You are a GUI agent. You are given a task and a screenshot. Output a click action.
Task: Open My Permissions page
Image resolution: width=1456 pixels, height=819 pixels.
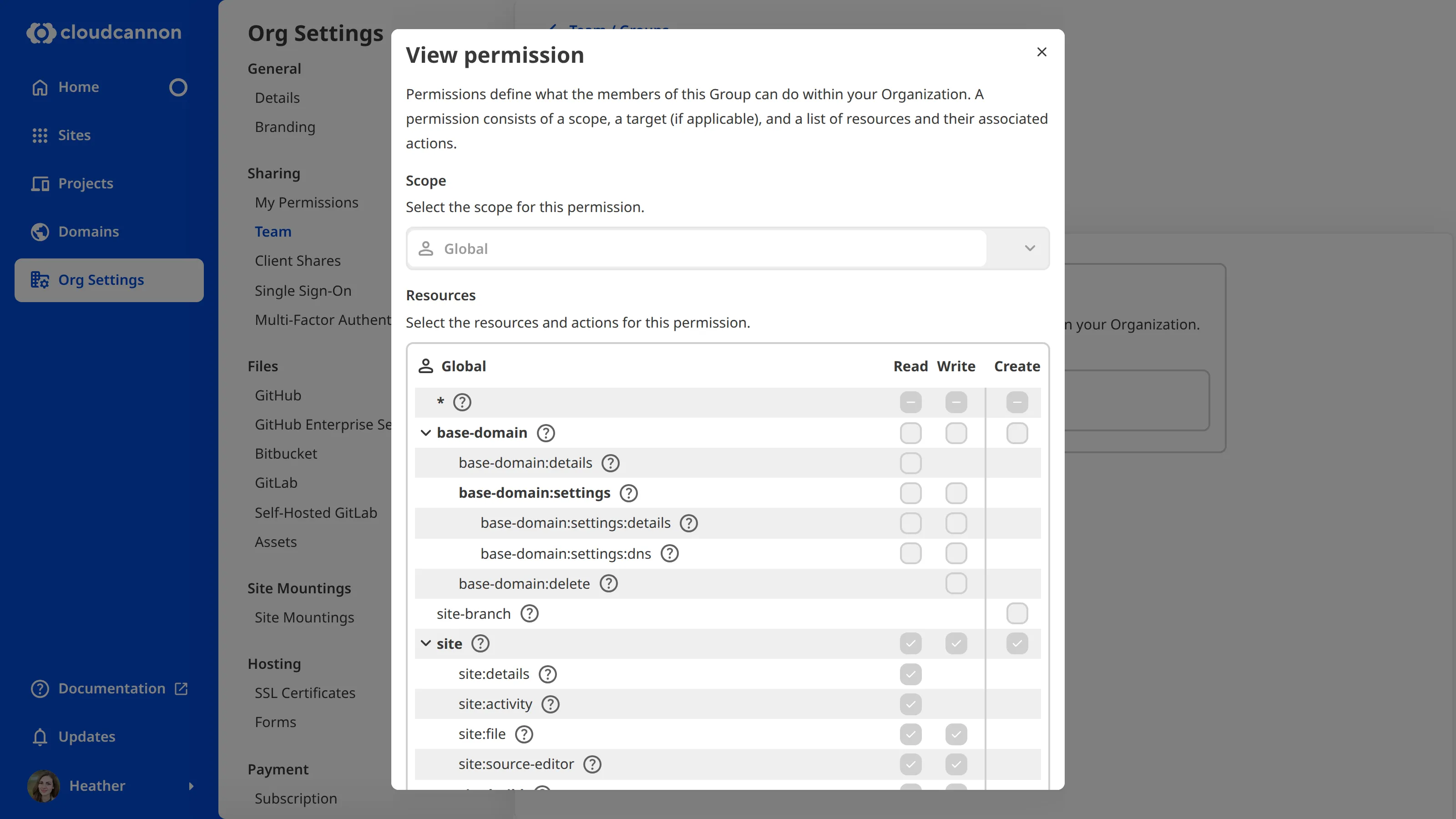(x=306, y=202)
